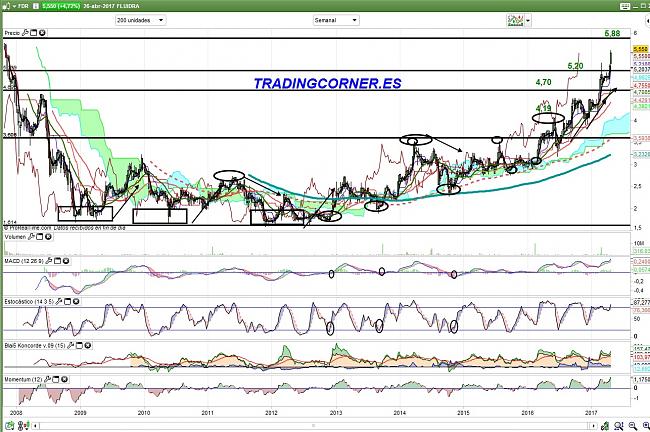Image resolution: width=650 pixels, height=432 pixels.
Task: Click the horizontal time scrollbar track
Action: pos(315,426)
